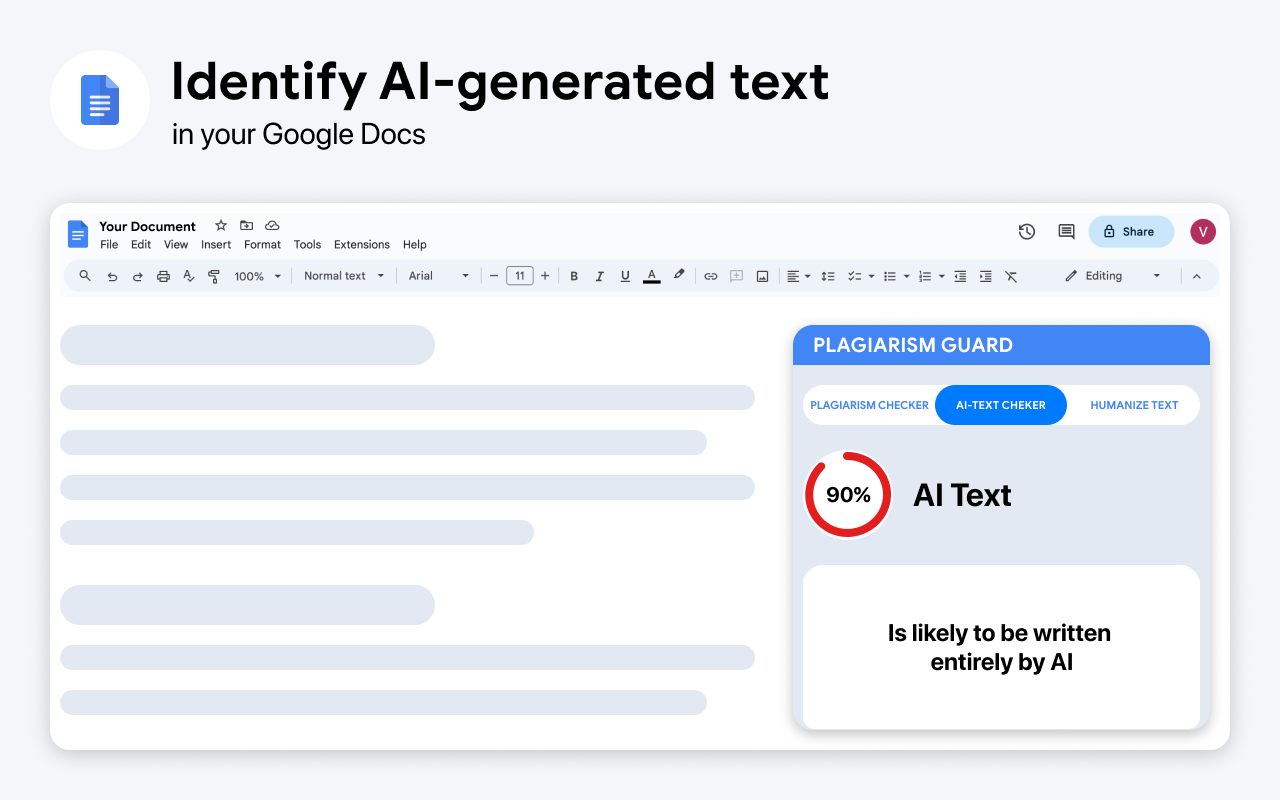Collapse the toolbar with the chevron
This screenshot has width=1280, height=800.
[x=1196, y=276]
